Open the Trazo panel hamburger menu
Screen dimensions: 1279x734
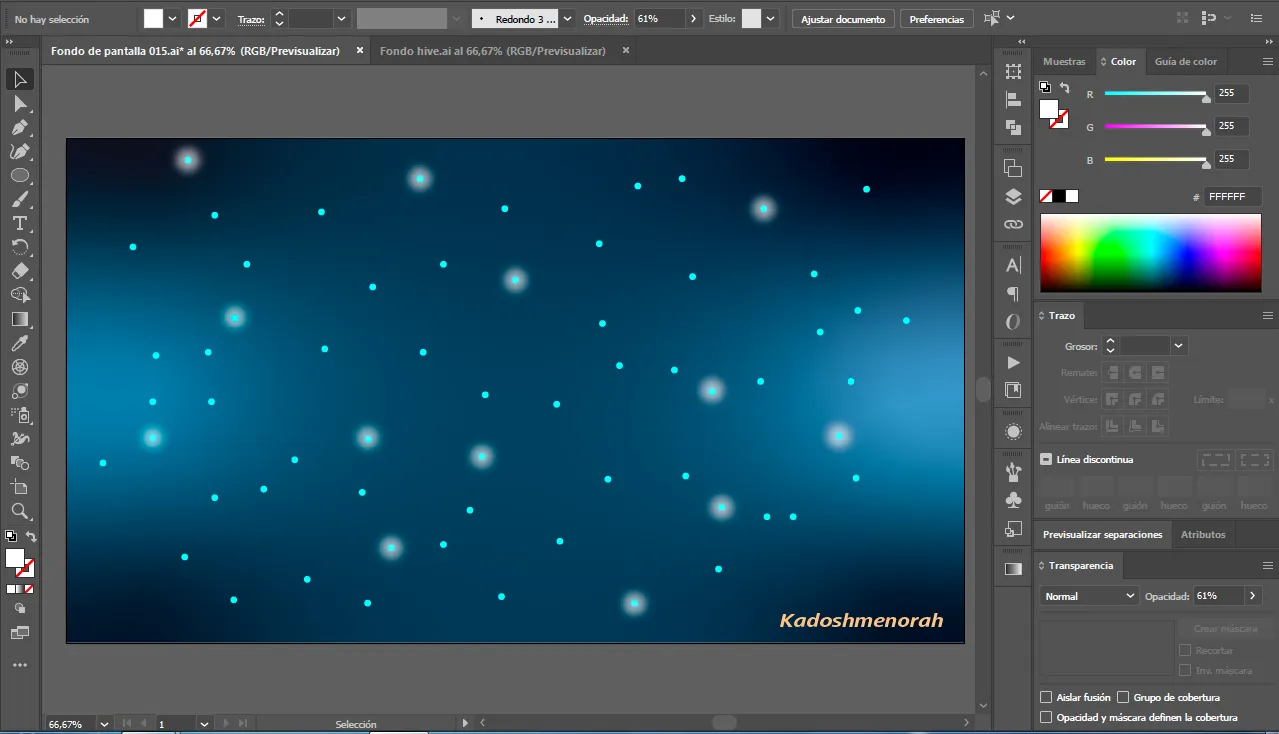click(x=1268, y=315)
